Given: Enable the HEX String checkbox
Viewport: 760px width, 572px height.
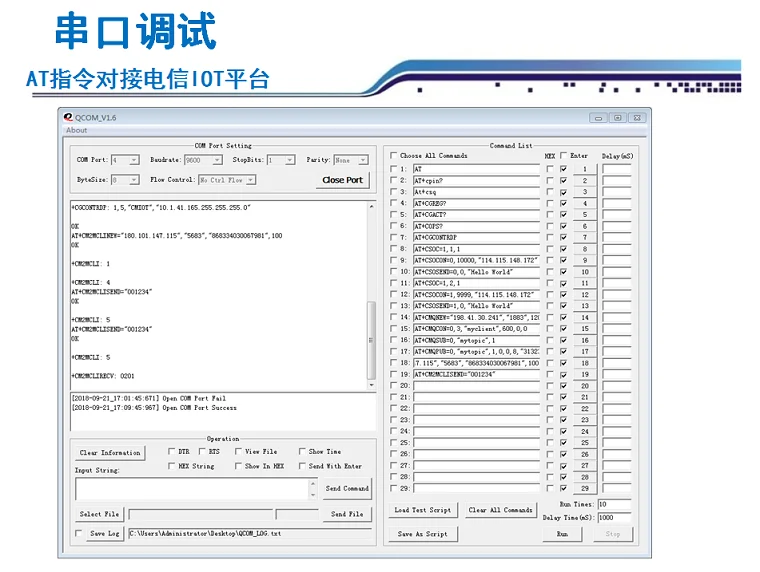Looking at the screenshot, I should point(171,466).
